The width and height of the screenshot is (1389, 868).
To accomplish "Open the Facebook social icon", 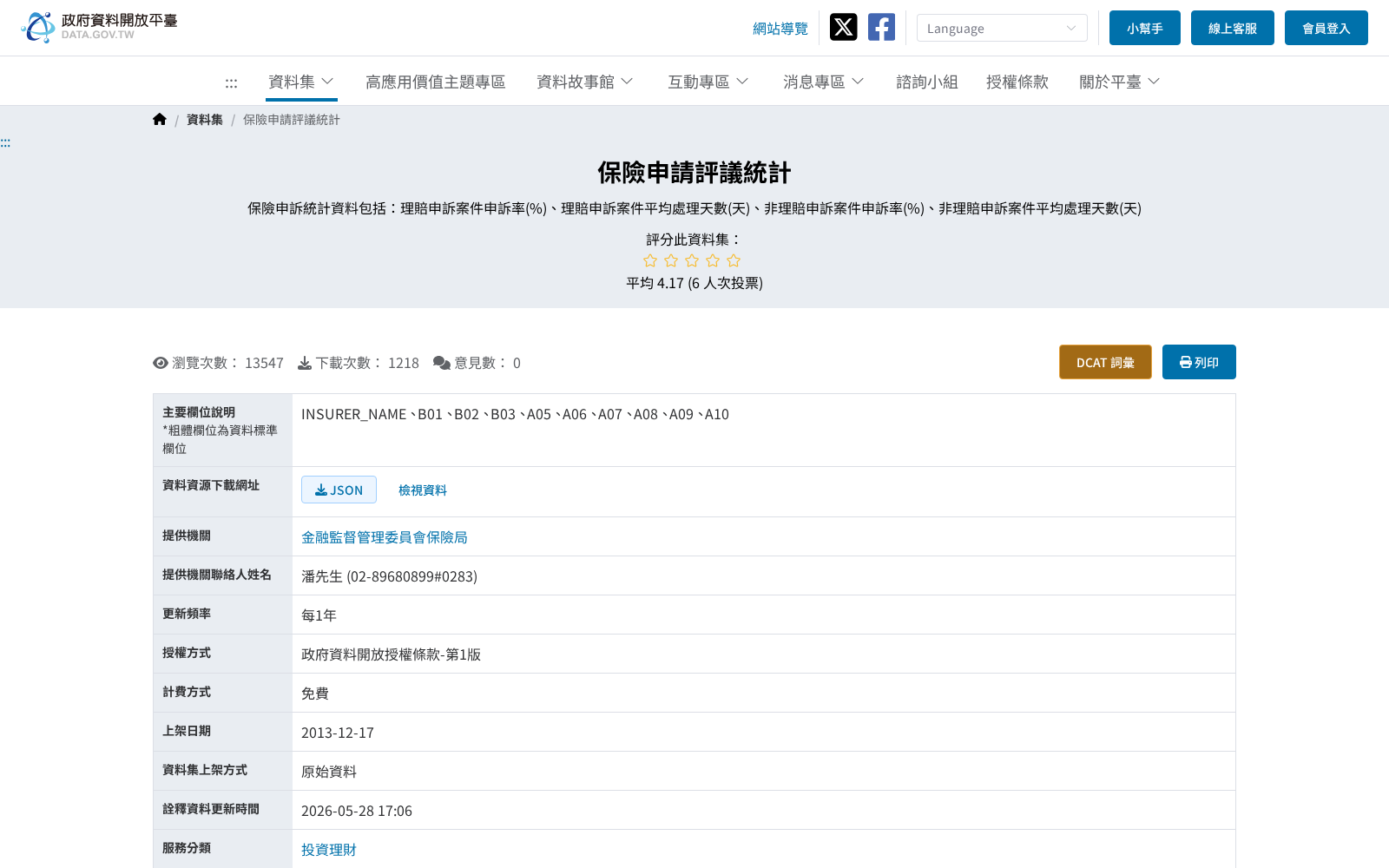I will pos(881,27).
